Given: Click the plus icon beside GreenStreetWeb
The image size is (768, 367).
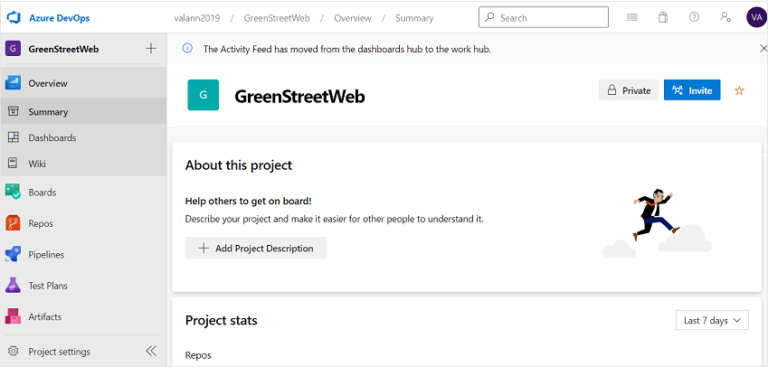Looking at the screenshot, I should (151, 49).
